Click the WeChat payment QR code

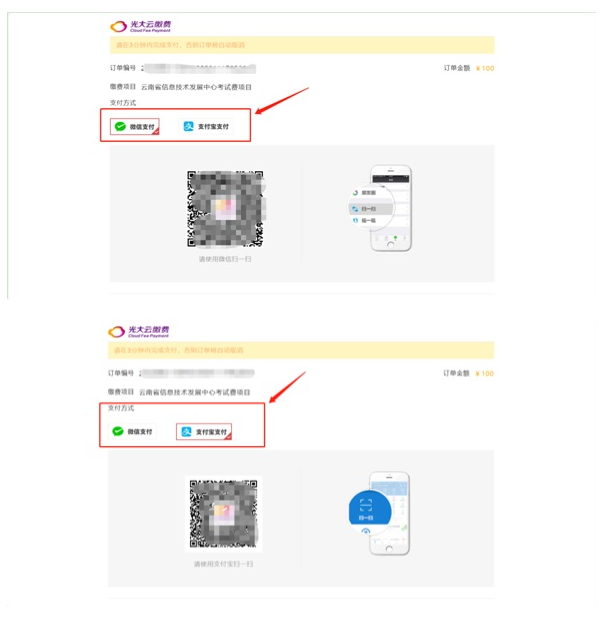225,209
